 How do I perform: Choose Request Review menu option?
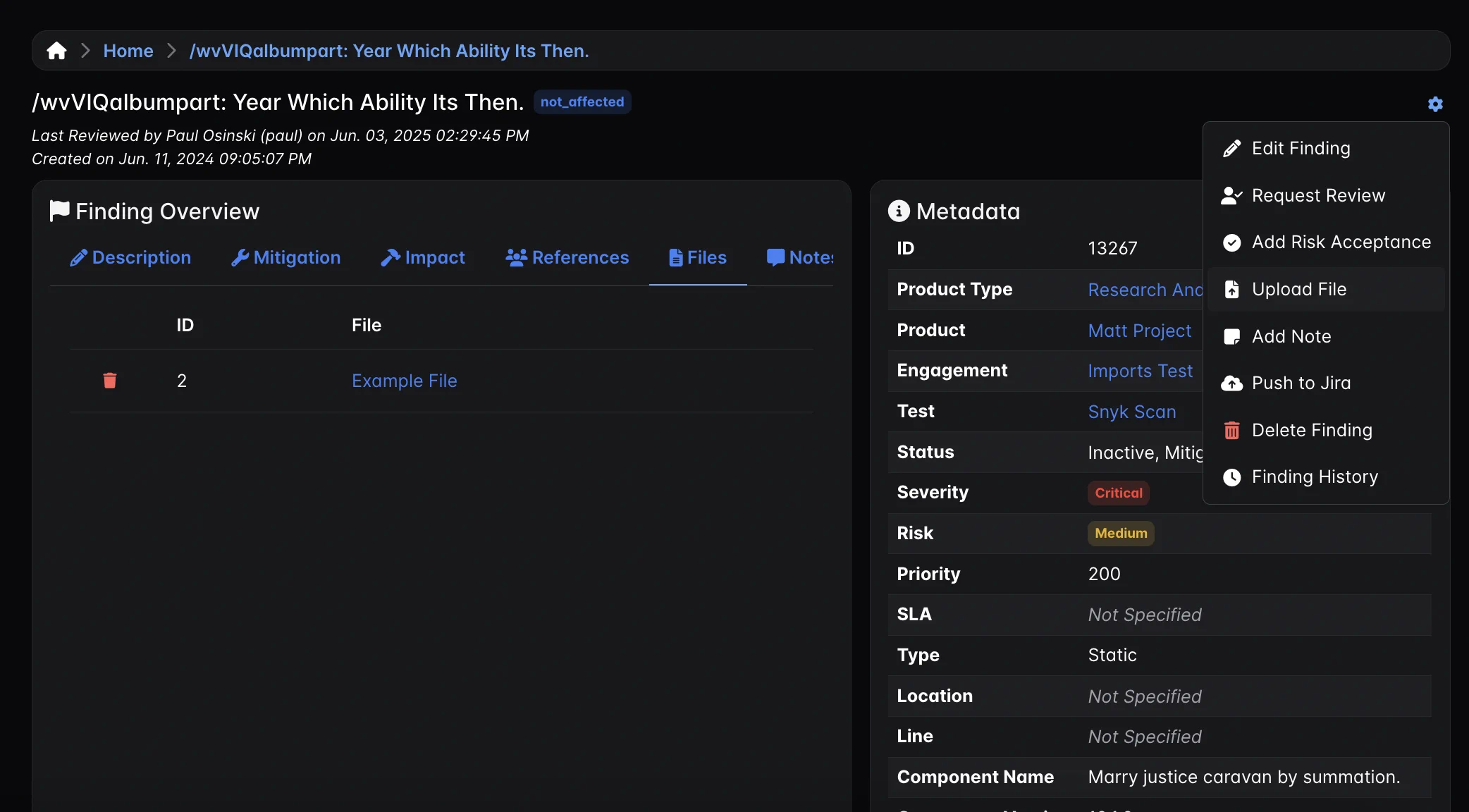(1318, 195)
